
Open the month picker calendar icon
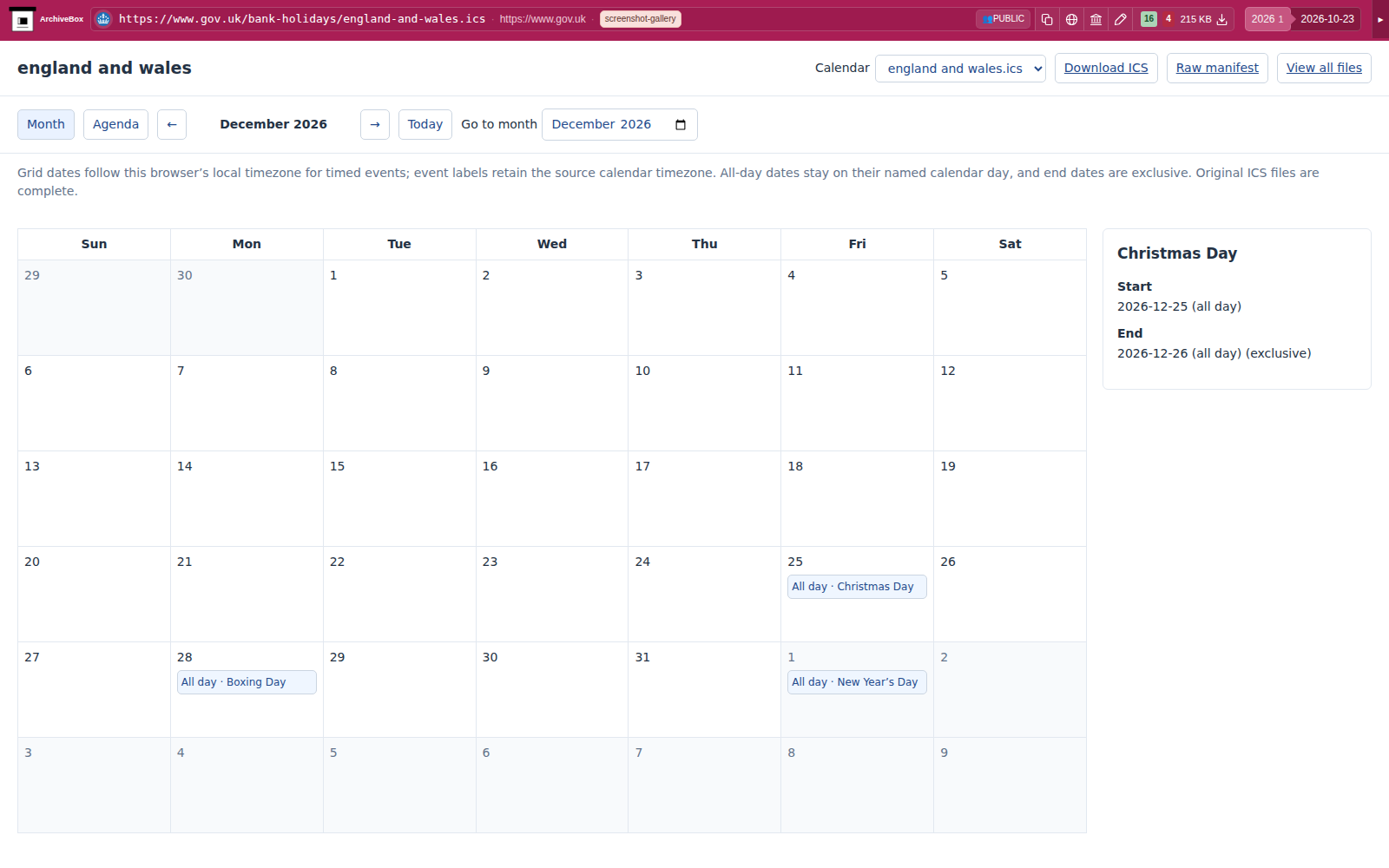point(681,125)
